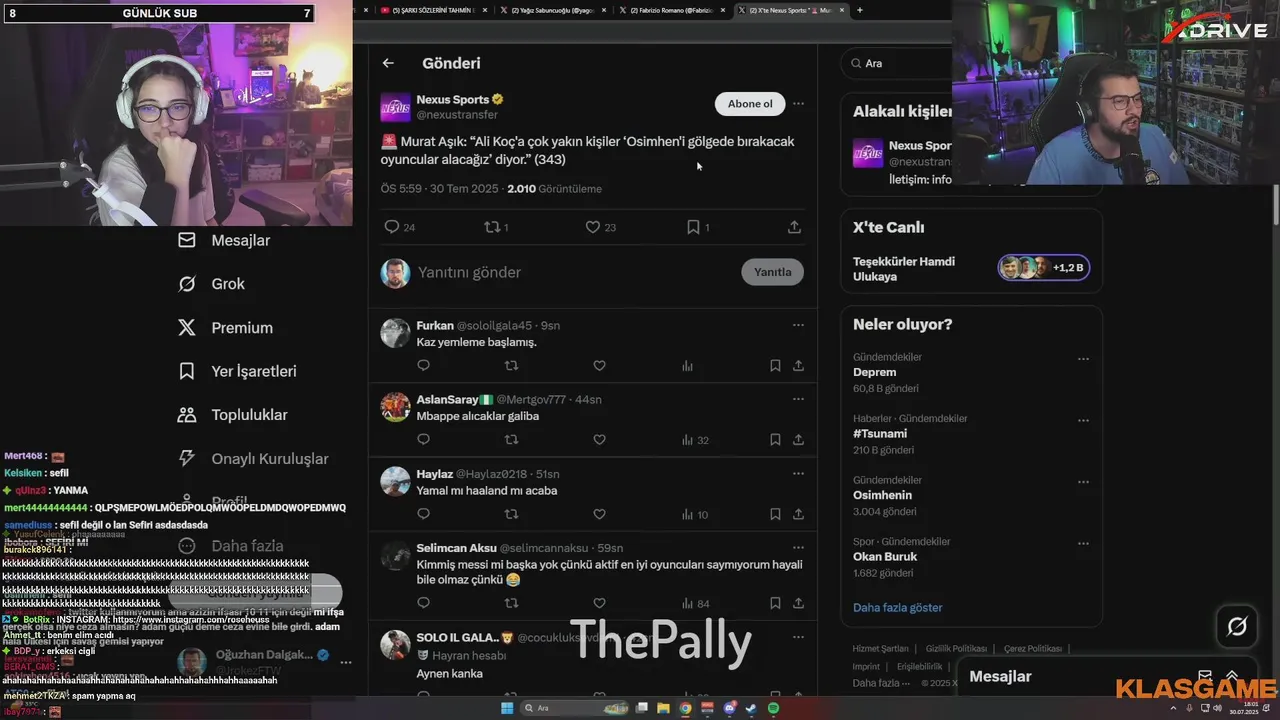Image resolution: width=1280 pixels, height=720 pixels.
Task: Open more options for #Tsunami trend
Action: tap(1083, 420)
